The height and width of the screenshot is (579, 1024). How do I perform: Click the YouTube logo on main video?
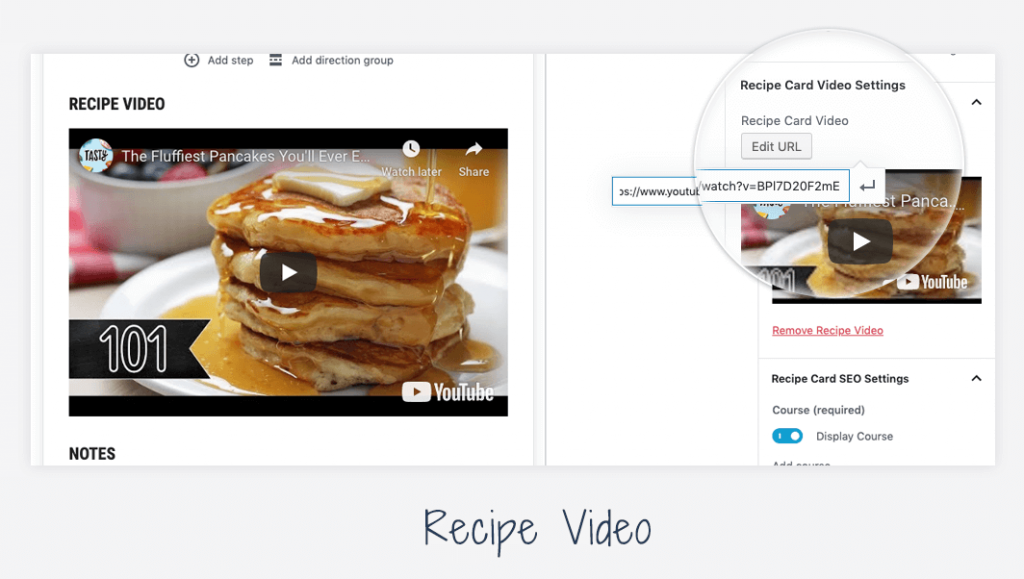(448, 392)
